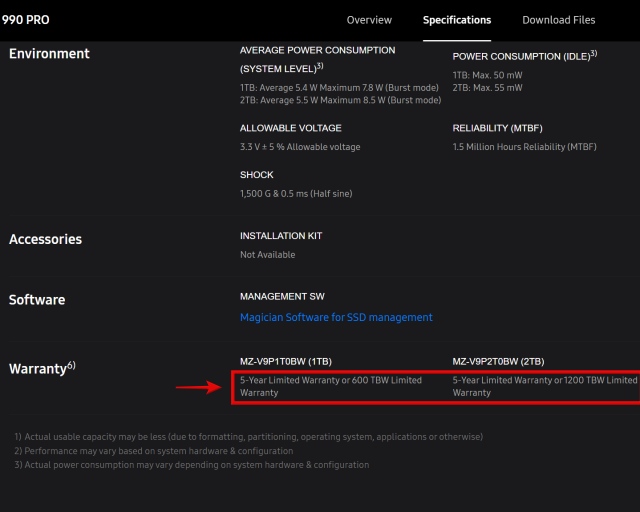
Task: Click the 1TB: Max. 50 mW value
Action: pos(487,75)
